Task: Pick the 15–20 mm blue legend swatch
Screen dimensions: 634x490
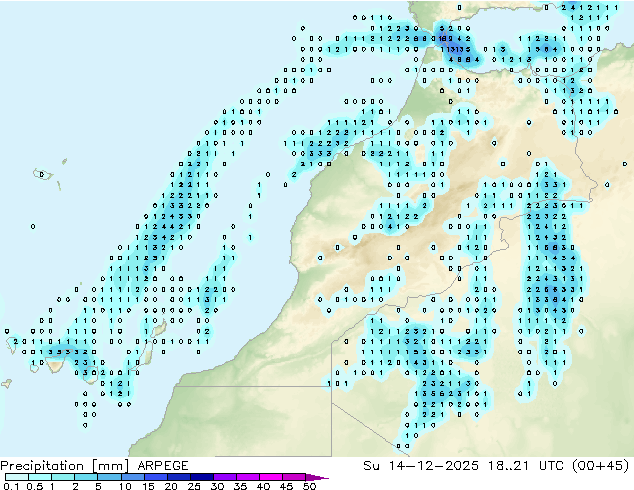Action: pos(155,477)
